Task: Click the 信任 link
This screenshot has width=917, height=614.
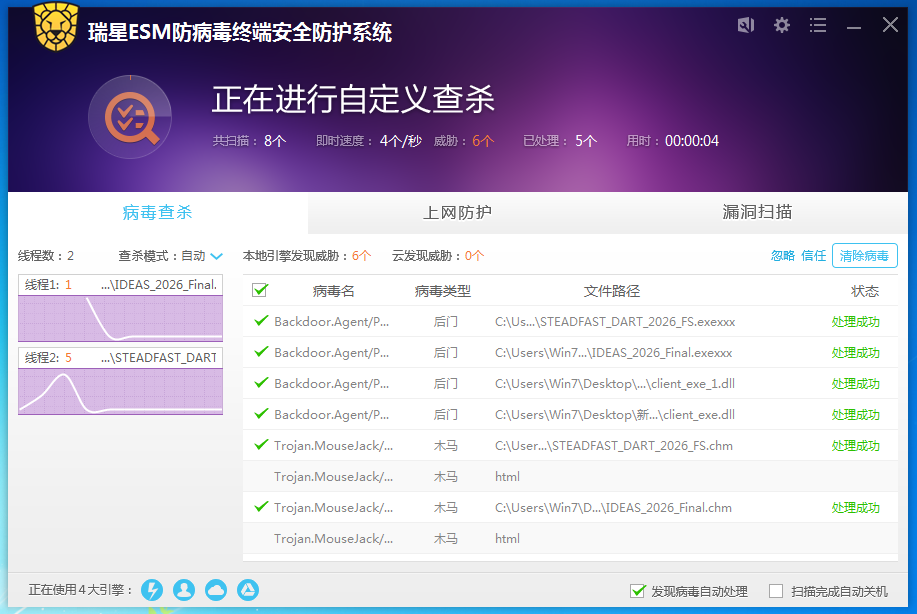Action: [x=813, y=256]
